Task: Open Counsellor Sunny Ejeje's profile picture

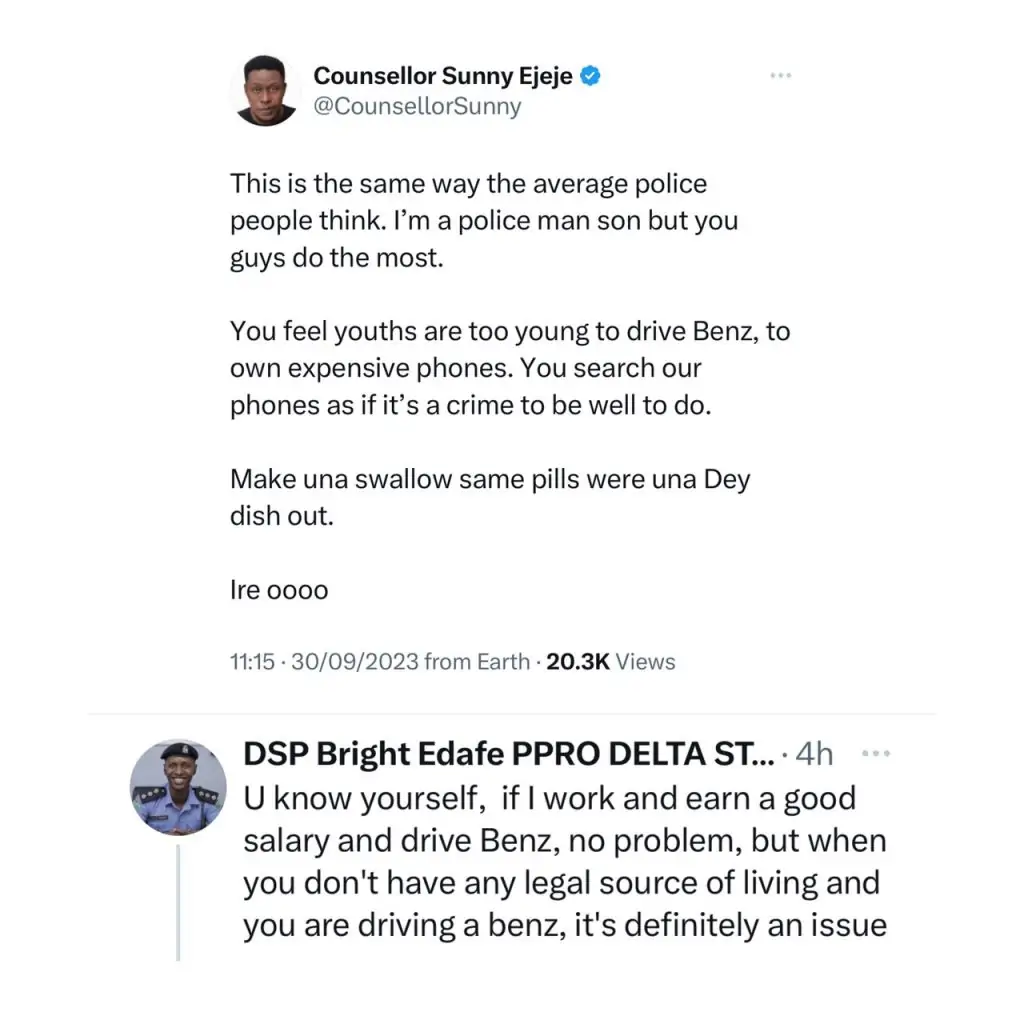Action: 265,90
